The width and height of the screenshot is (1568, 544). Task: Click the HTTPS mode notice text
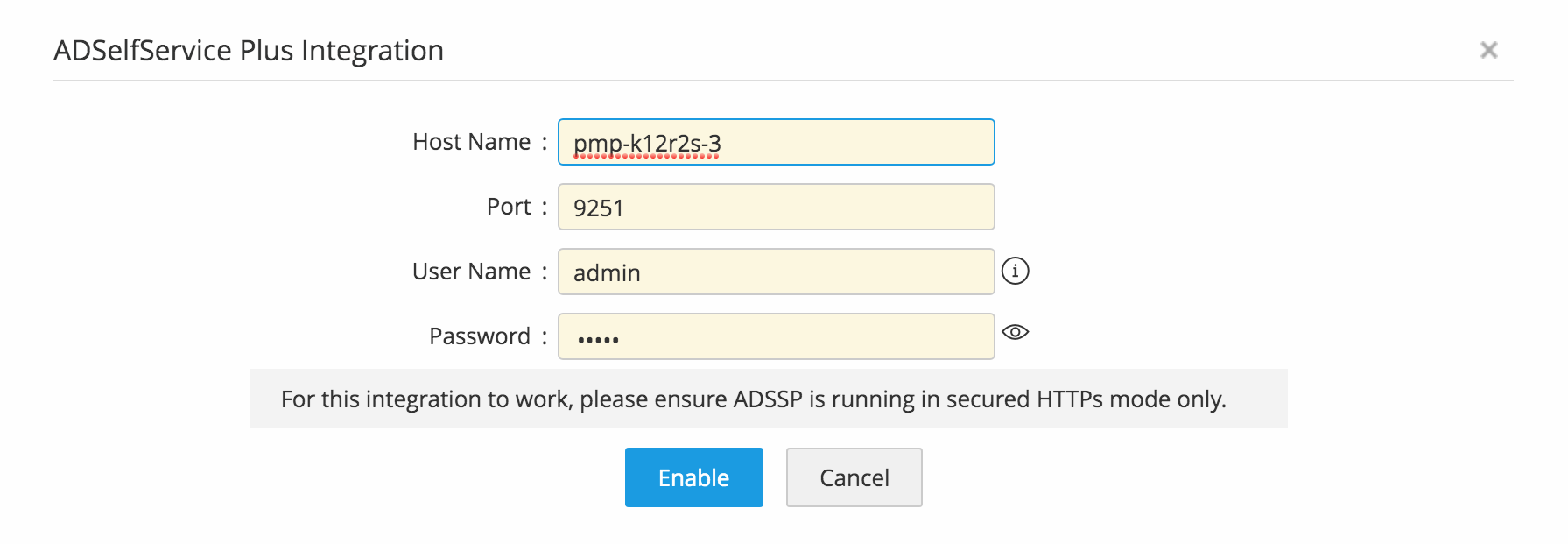point(753,399)
